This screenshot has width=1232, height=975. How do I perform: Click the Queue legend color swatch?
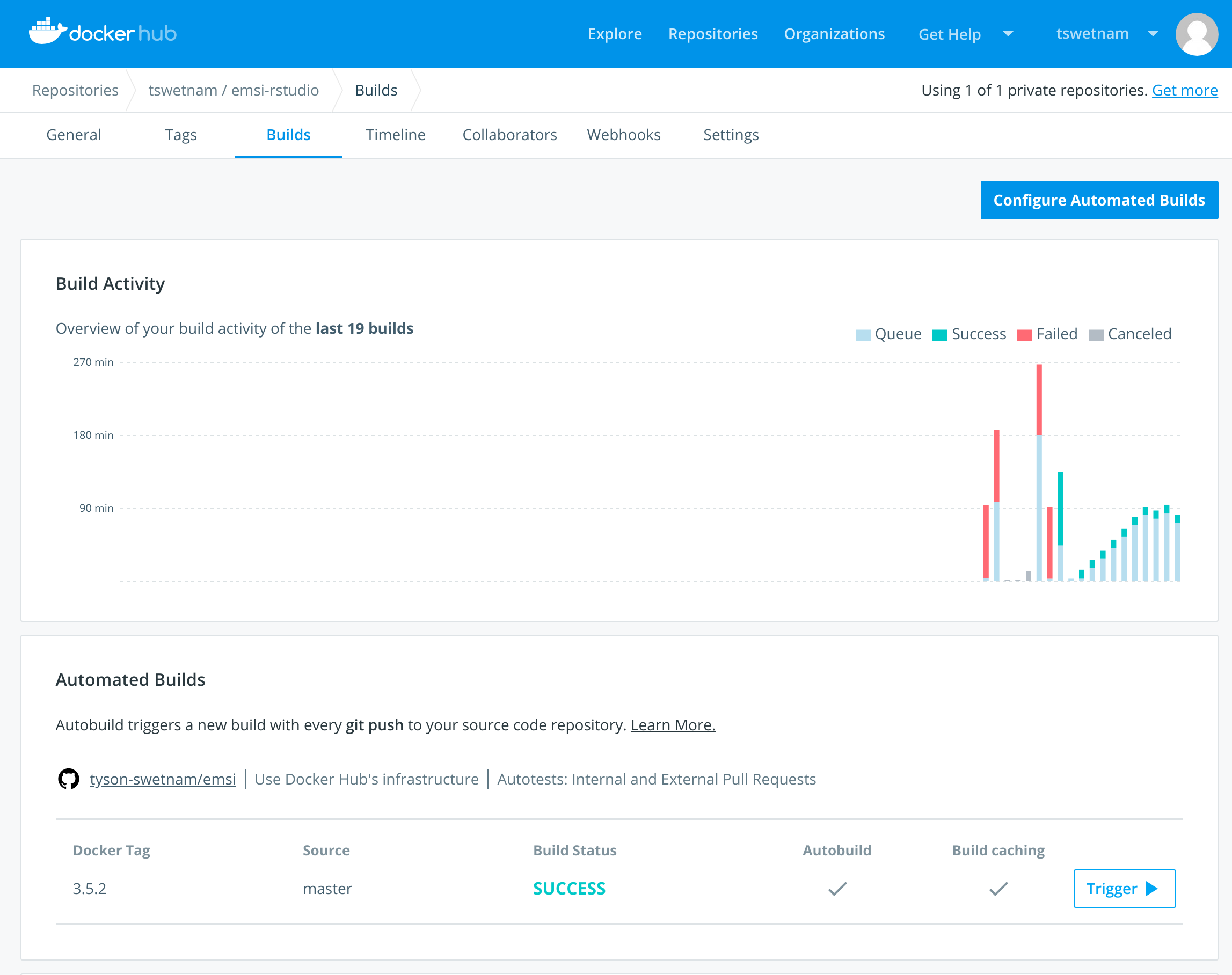pos(863,335)
